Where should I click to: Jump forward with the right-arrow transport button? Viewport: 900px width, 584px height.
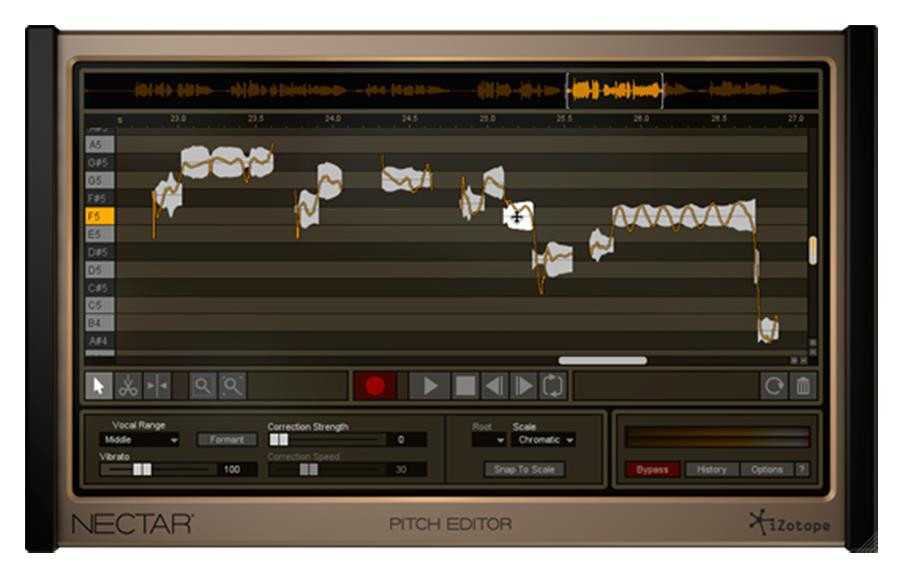[523, 386]
